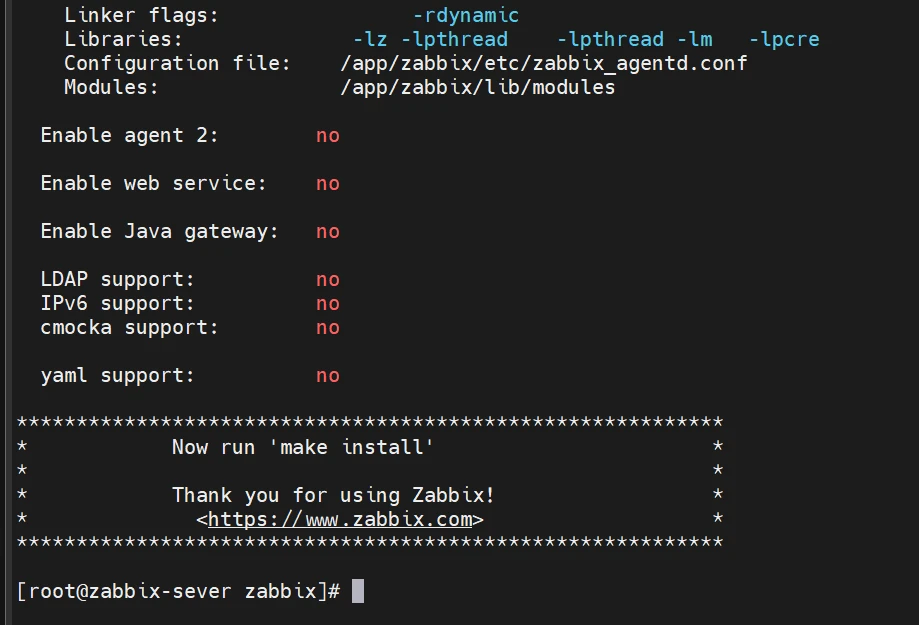Click the -lz library flag
The height and width of the screenshot is (625, 919).
coord(370,39)
